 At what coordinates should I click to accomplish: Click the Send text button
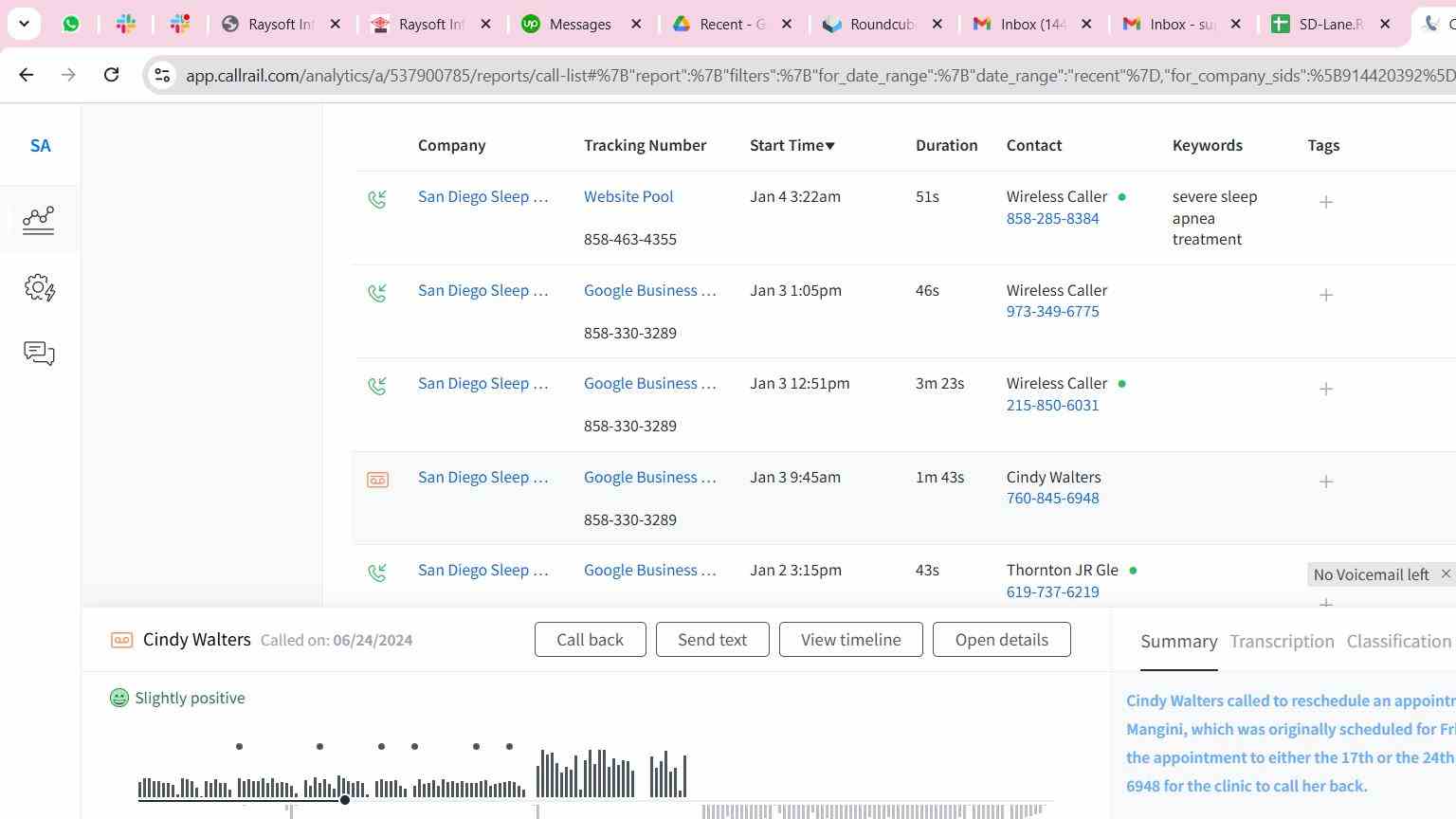click(x=713, y=640)
